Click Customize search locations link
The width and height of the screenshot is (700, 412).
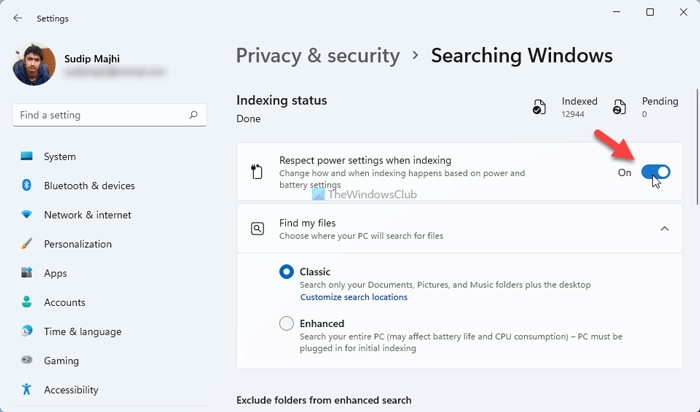[353, 297]
